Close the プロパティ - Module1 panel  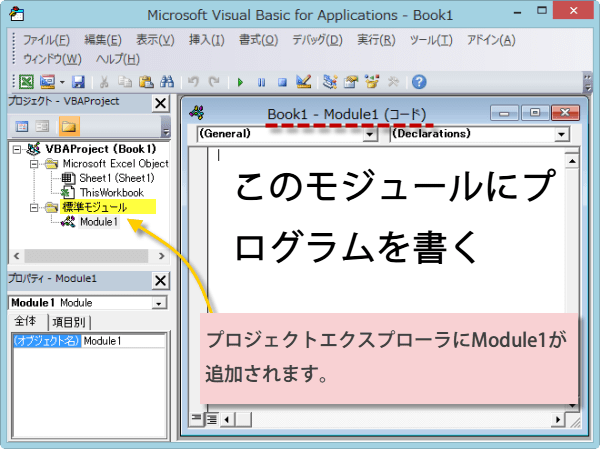[160, 280]
